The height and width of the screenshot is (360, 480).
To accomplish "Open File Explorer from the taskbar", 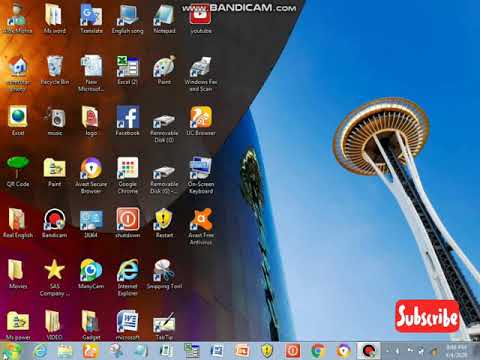I will [x=65, y=351].
